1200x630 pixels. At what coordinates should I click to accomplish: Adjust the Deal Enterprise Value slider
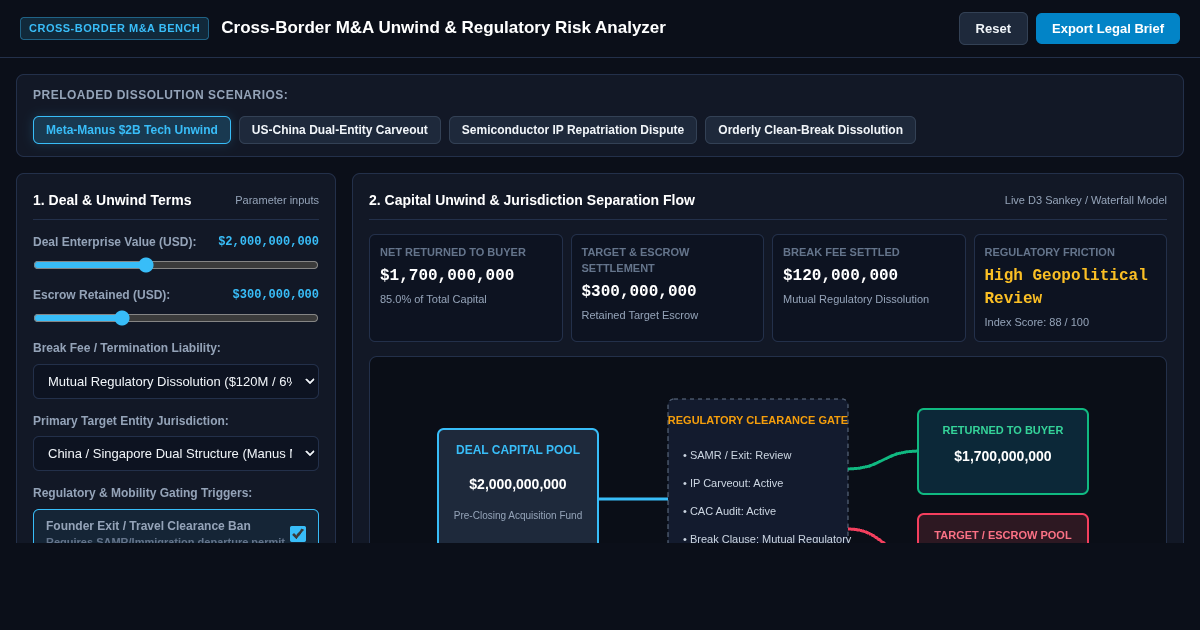176,265
